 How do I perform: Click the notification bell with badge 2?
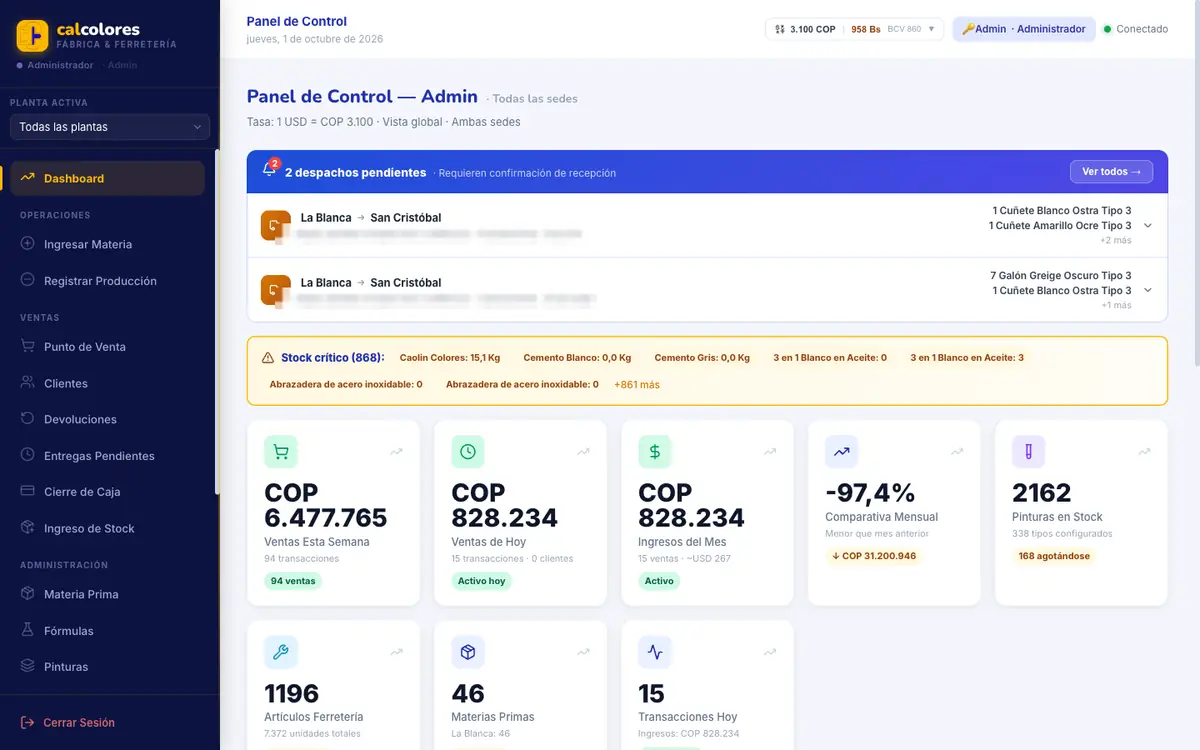tap(270, 169)
